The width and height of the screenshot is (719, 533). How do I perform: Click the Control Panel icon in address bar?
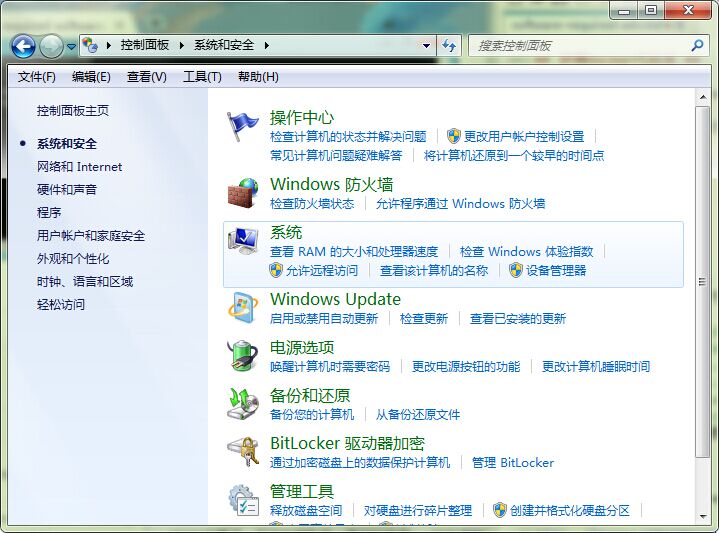[x=90, y=45]
